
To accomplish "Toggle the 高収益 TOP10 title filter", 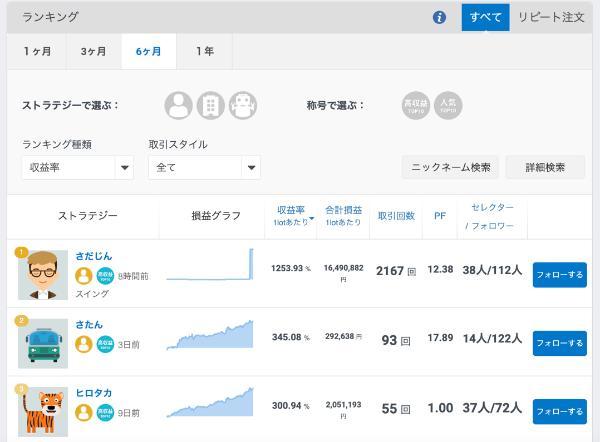I will 416,105.
